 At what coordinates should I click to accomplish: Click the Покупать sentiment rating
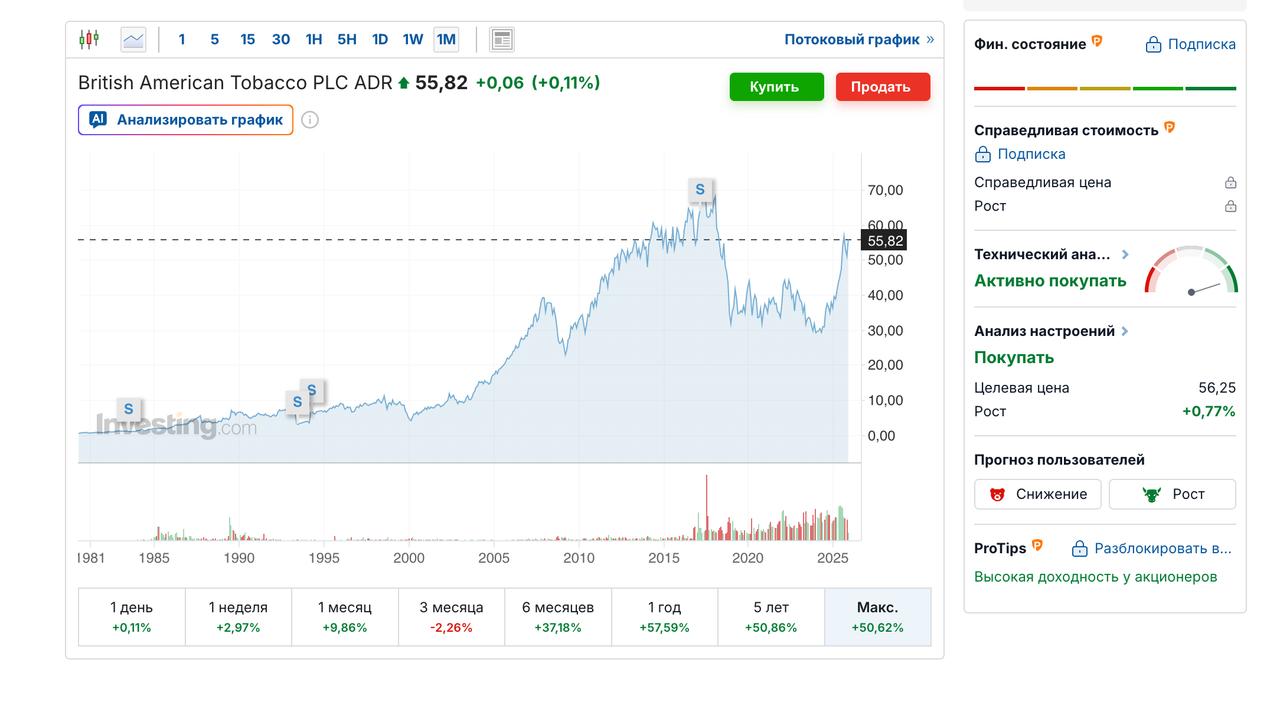(x=1014, y=357)
